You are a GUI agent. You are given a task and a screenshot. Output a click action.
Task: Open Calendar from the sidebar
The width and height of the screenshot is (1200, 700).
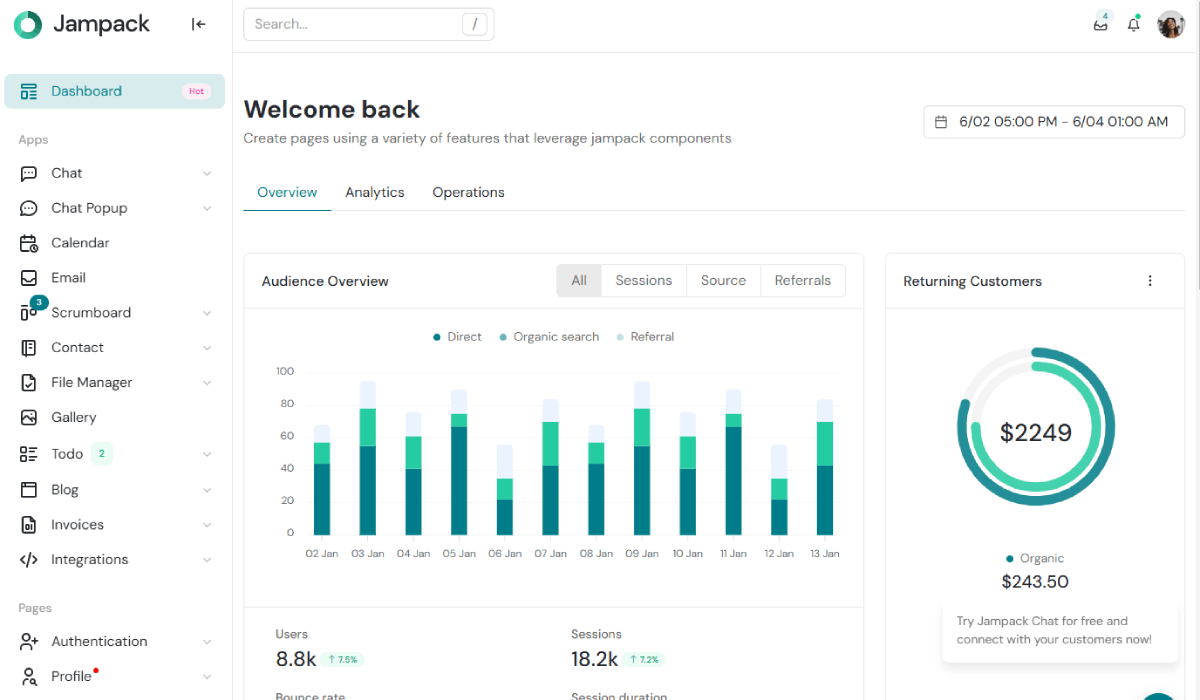(80, 243)
